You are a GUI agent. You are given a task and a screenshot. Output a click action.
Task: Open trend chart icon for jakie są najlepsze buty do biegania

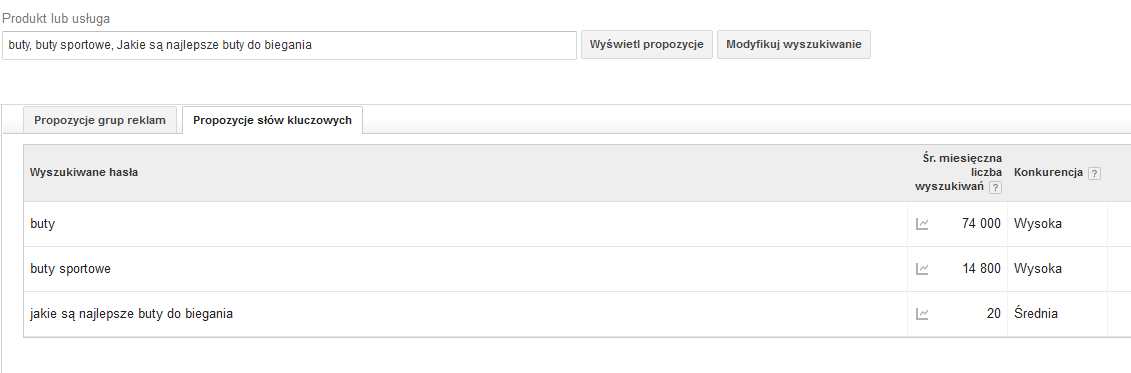tap(922, 314)
